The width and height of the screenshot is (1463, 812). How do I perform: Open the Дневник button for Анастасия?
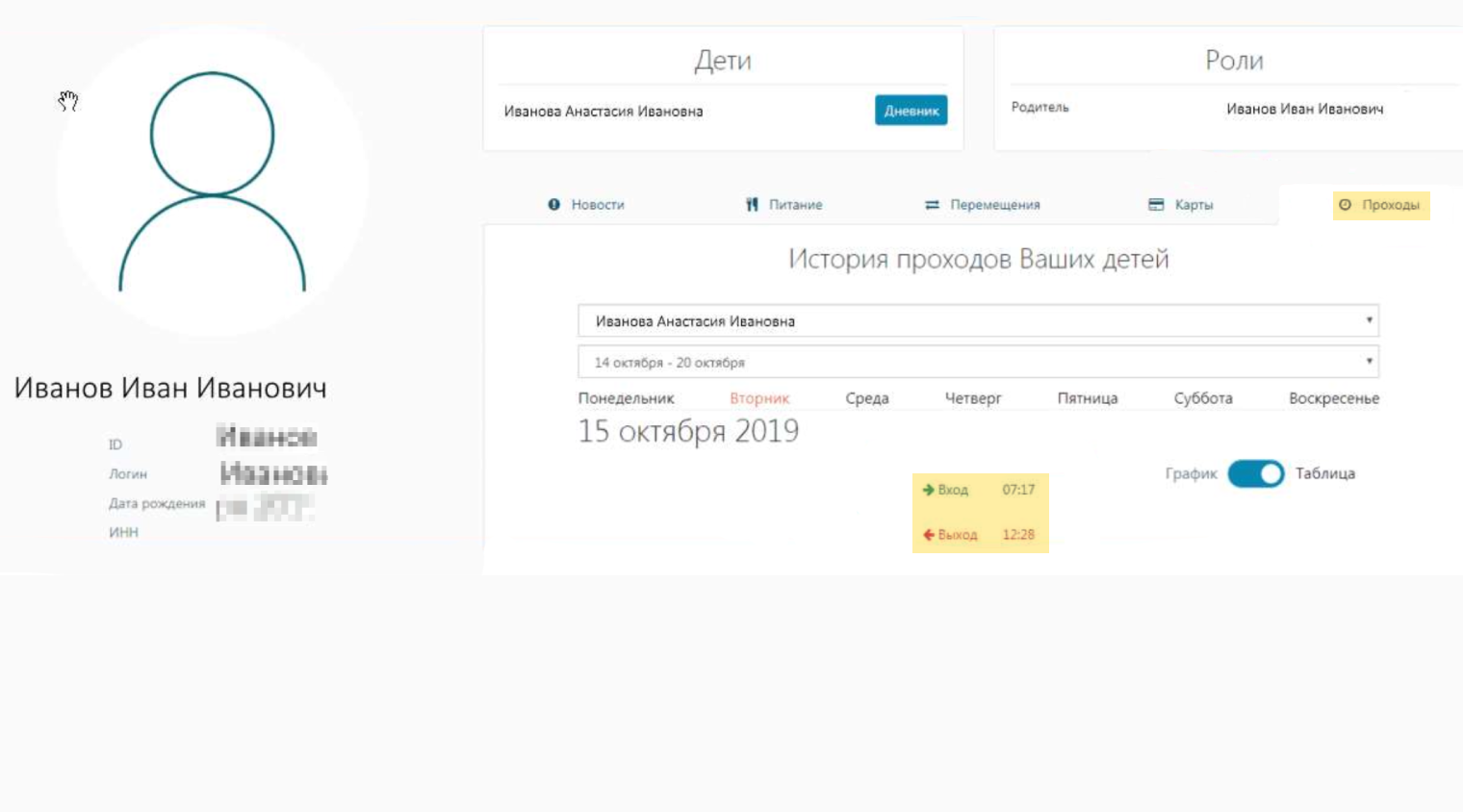click(x=911, y=111)
